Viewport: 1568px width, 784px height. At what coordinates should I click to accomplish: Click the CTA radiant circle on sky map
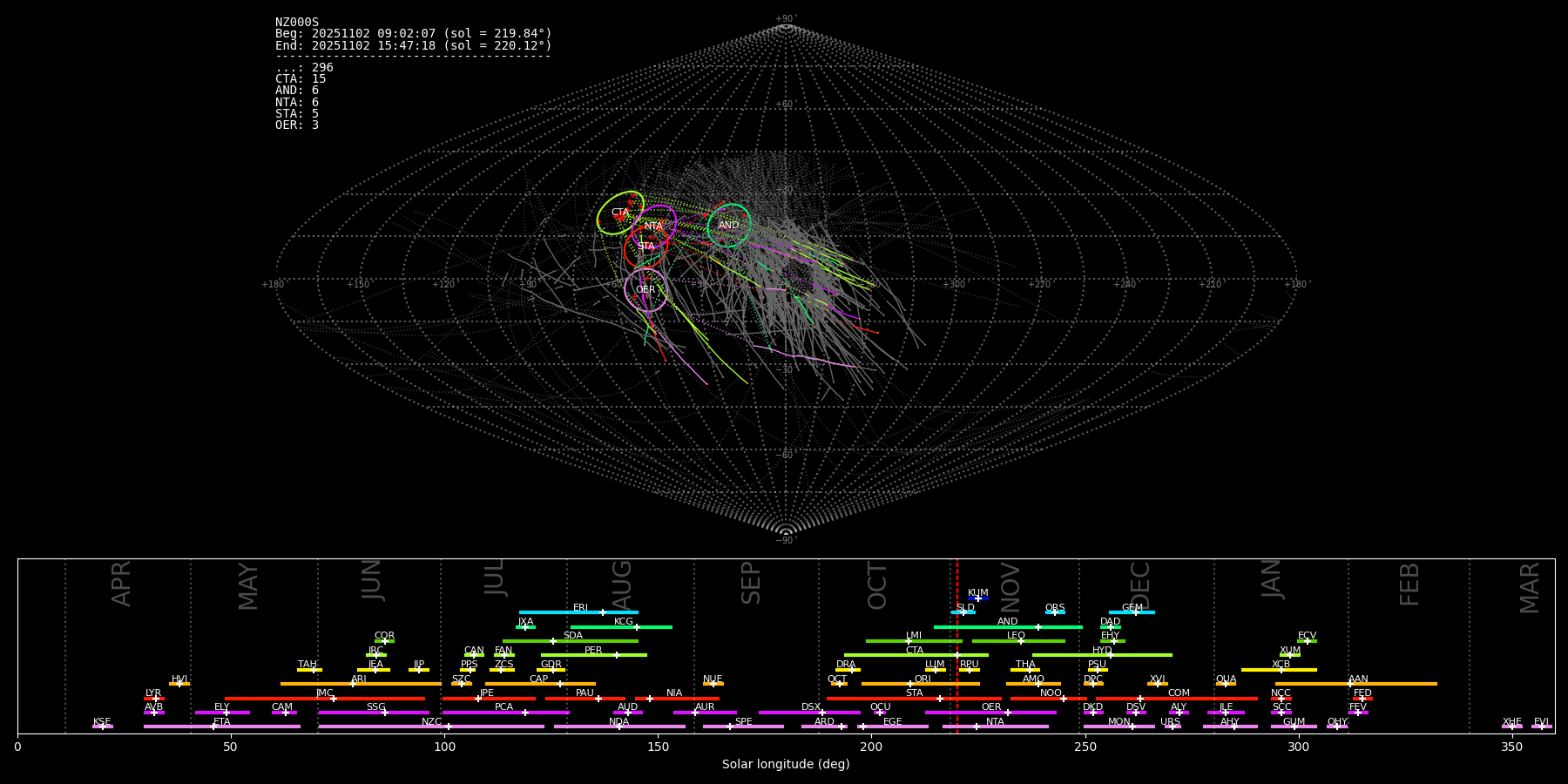tap(620, 213)
